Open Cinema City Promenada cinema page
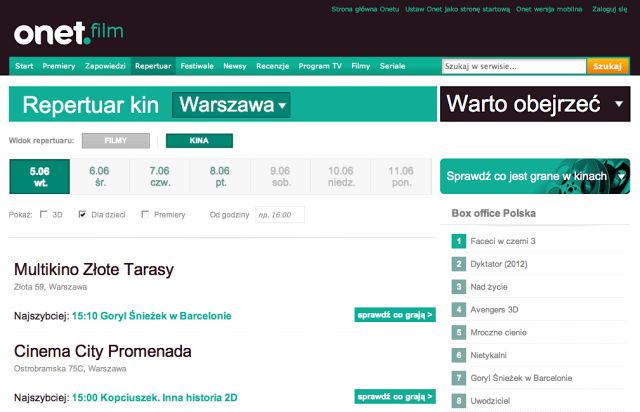The image size is (640, 412). 103,351
